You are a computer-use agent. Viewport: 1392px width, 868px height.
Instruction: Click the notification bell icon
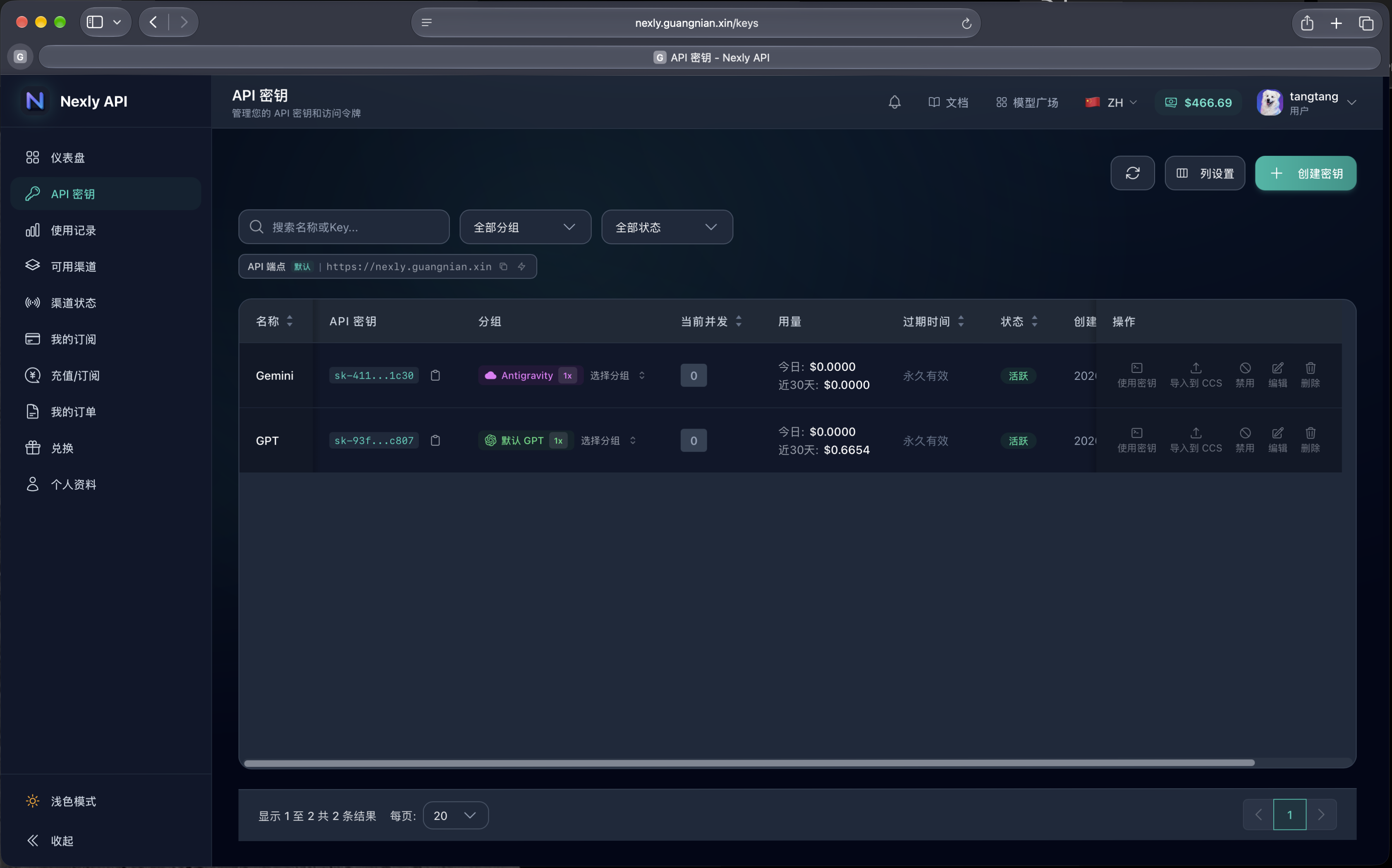point(894,102)
